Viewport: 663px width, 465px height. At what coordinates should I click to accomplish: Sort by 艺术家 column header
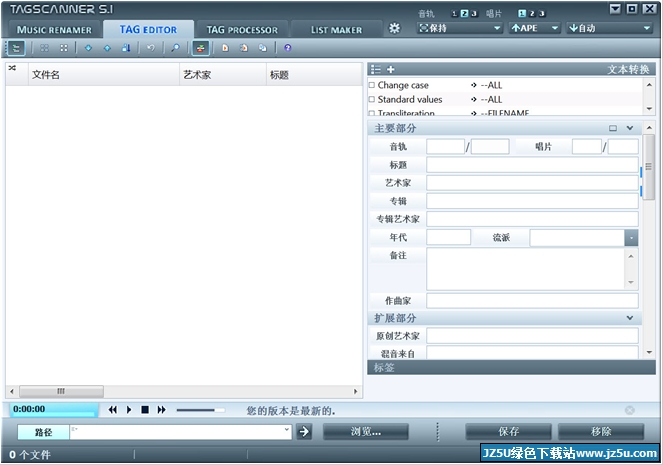[x=223, y=75]
